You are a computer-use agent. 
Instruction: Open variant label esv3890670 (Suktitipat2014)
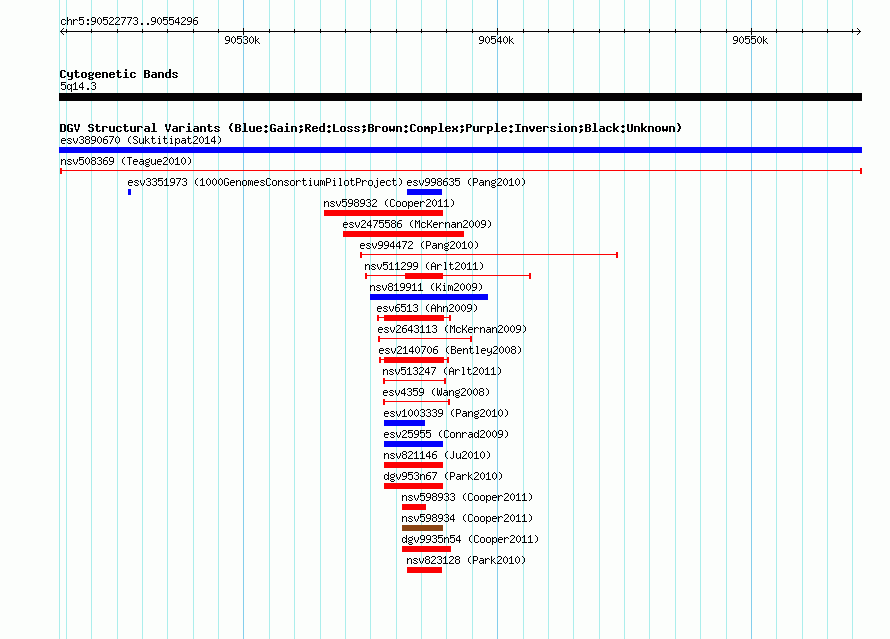coord(141,140)
